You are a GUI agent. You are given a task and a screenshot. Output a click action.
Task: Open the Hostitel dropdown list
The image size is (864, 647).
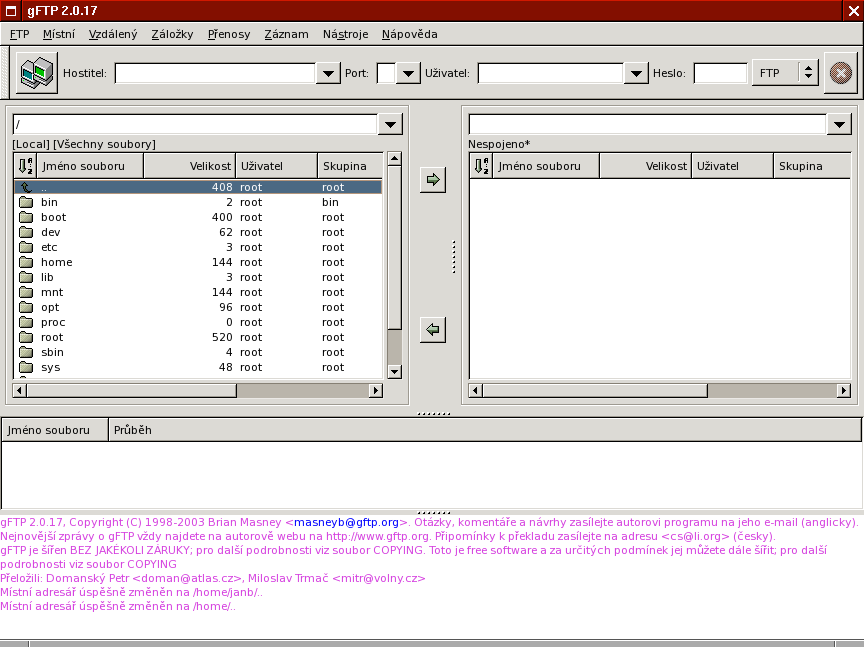[x=328, y=73]
